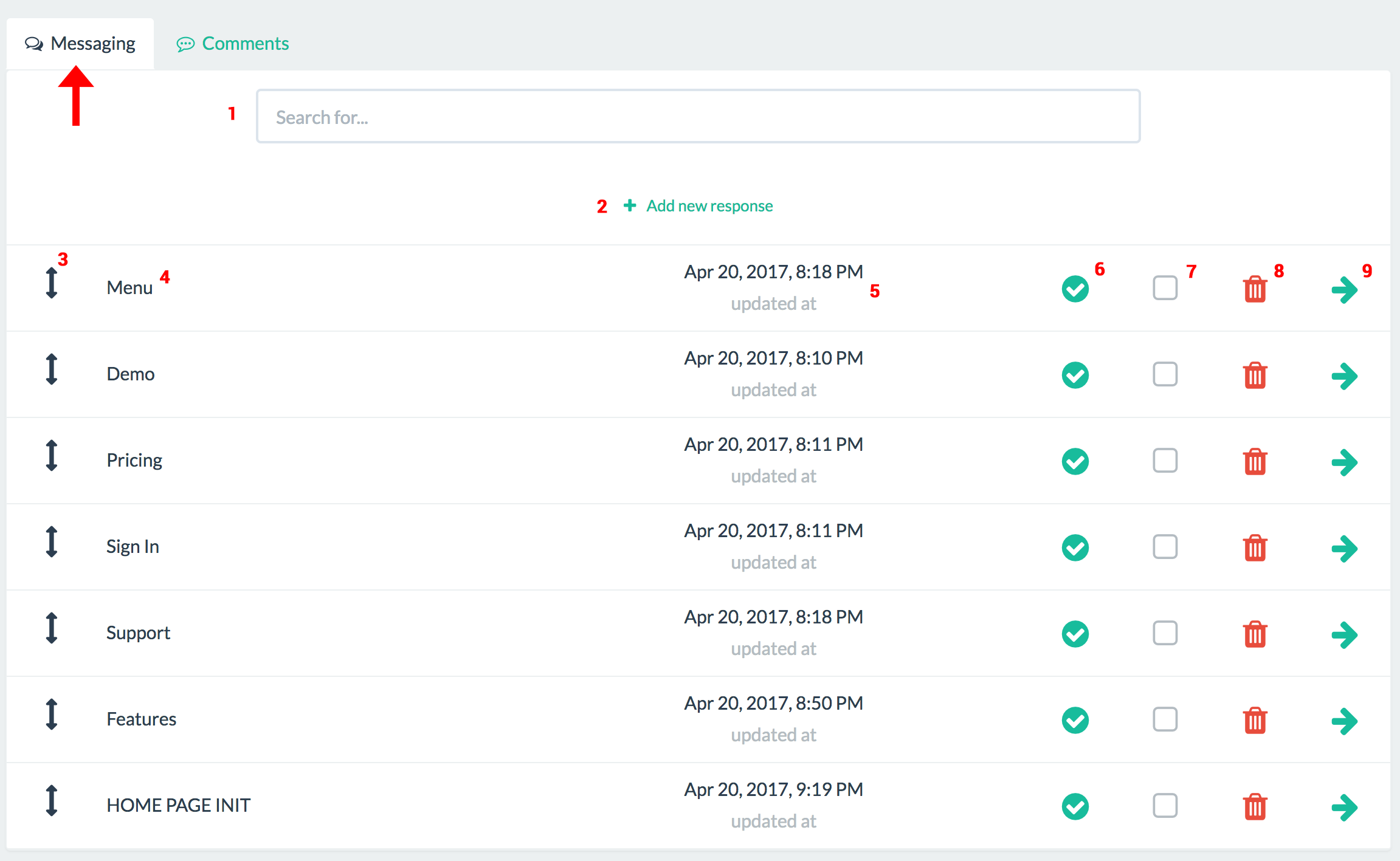
Task: Click the reorder handle for Sign In
Action: click(x=52, y=541)
